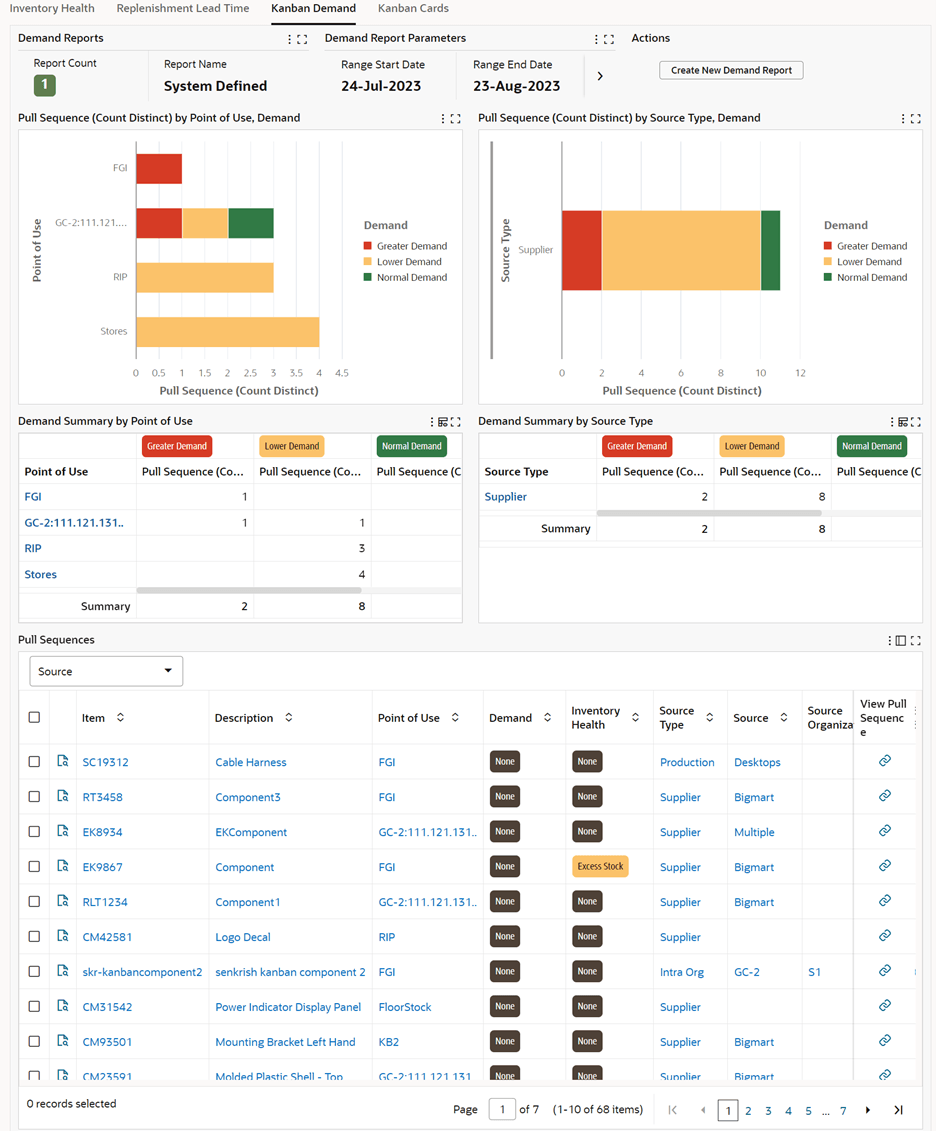Click the page number input field
The width and height of the screenshot is (936, 1131).
pos(502,1109)
